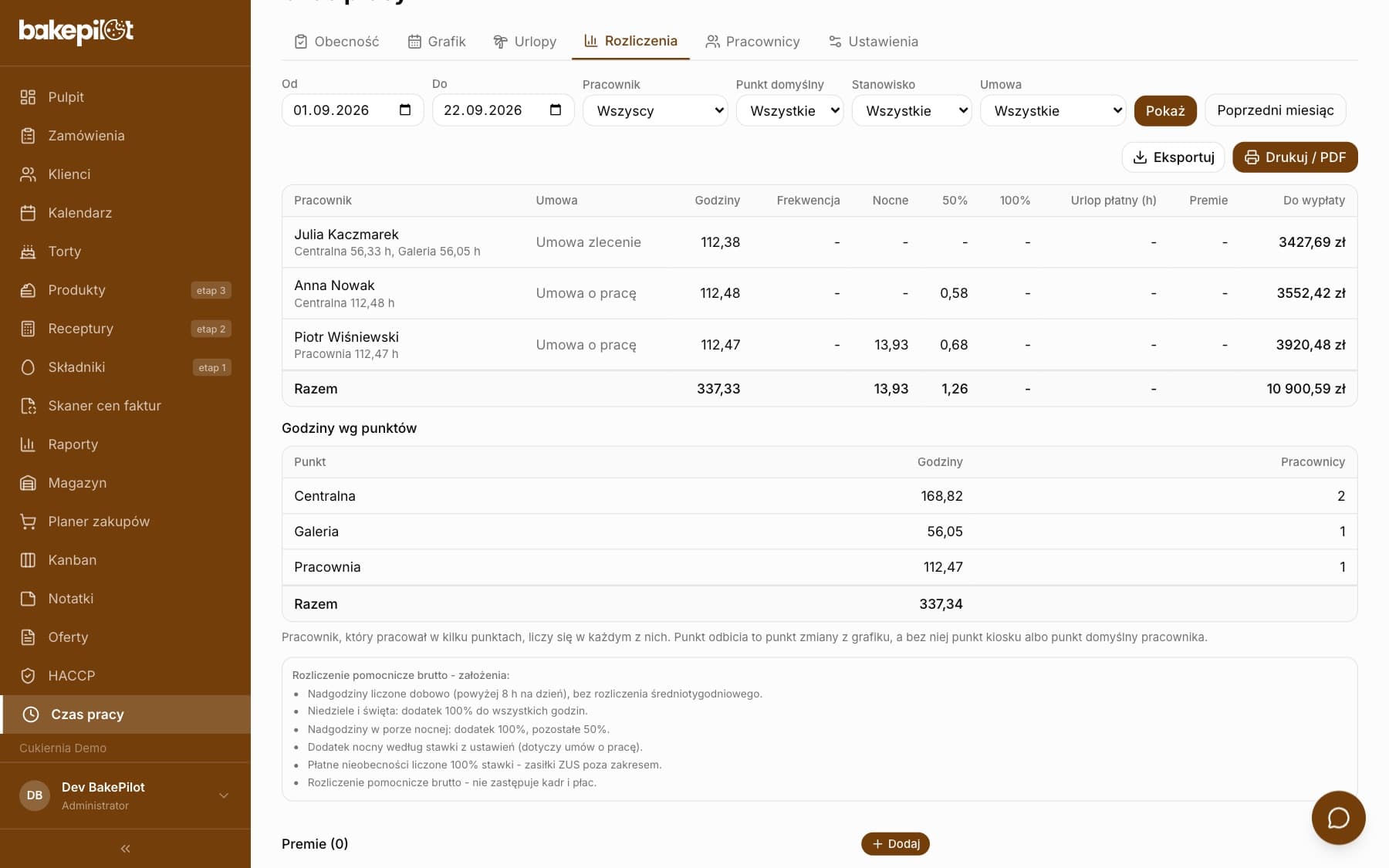Click the Raporty chart icon

28,444
